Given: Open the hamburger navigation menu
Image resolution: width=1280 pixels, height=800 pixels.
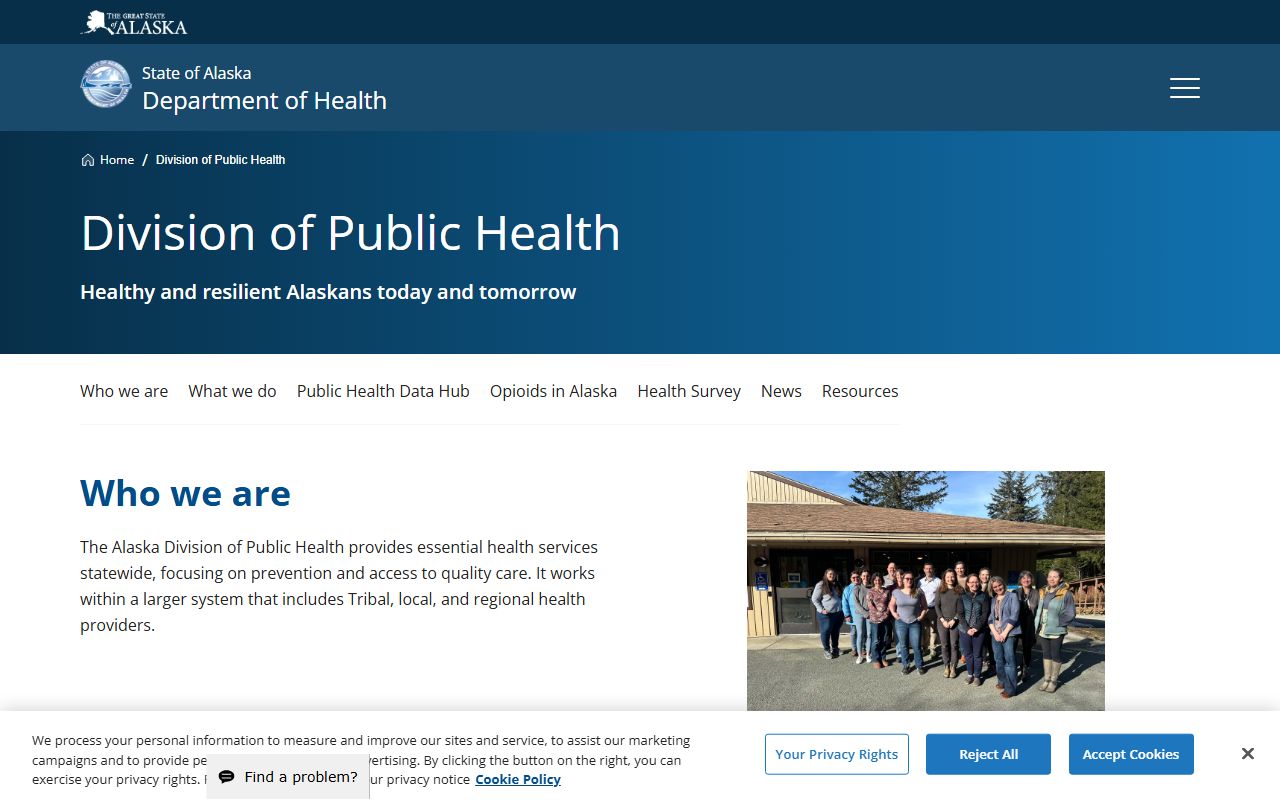Looking at the screenshot, I should (x=1185, y=88).
